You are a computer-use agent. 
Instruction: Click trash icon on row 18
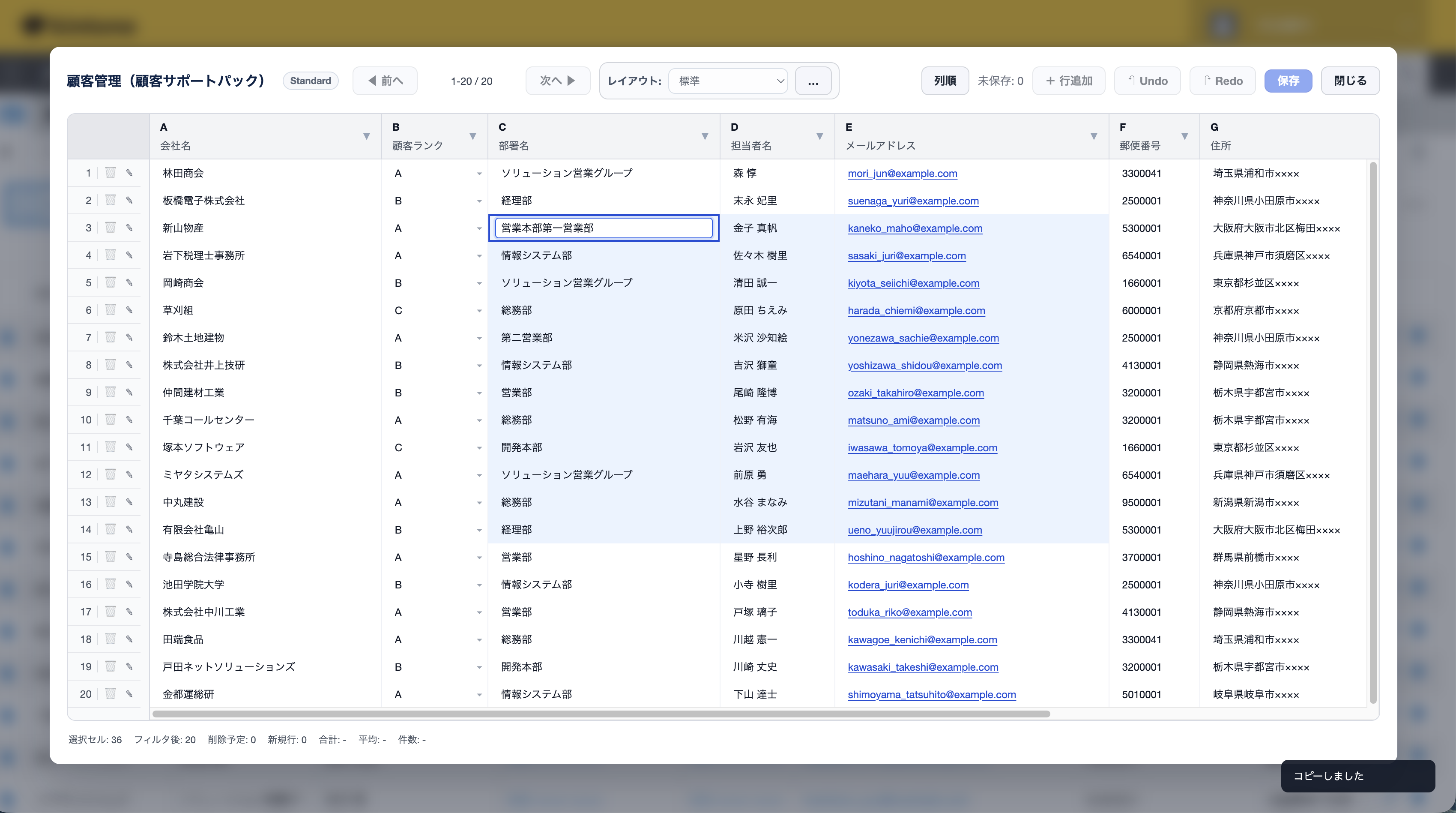tap(110, 639)
